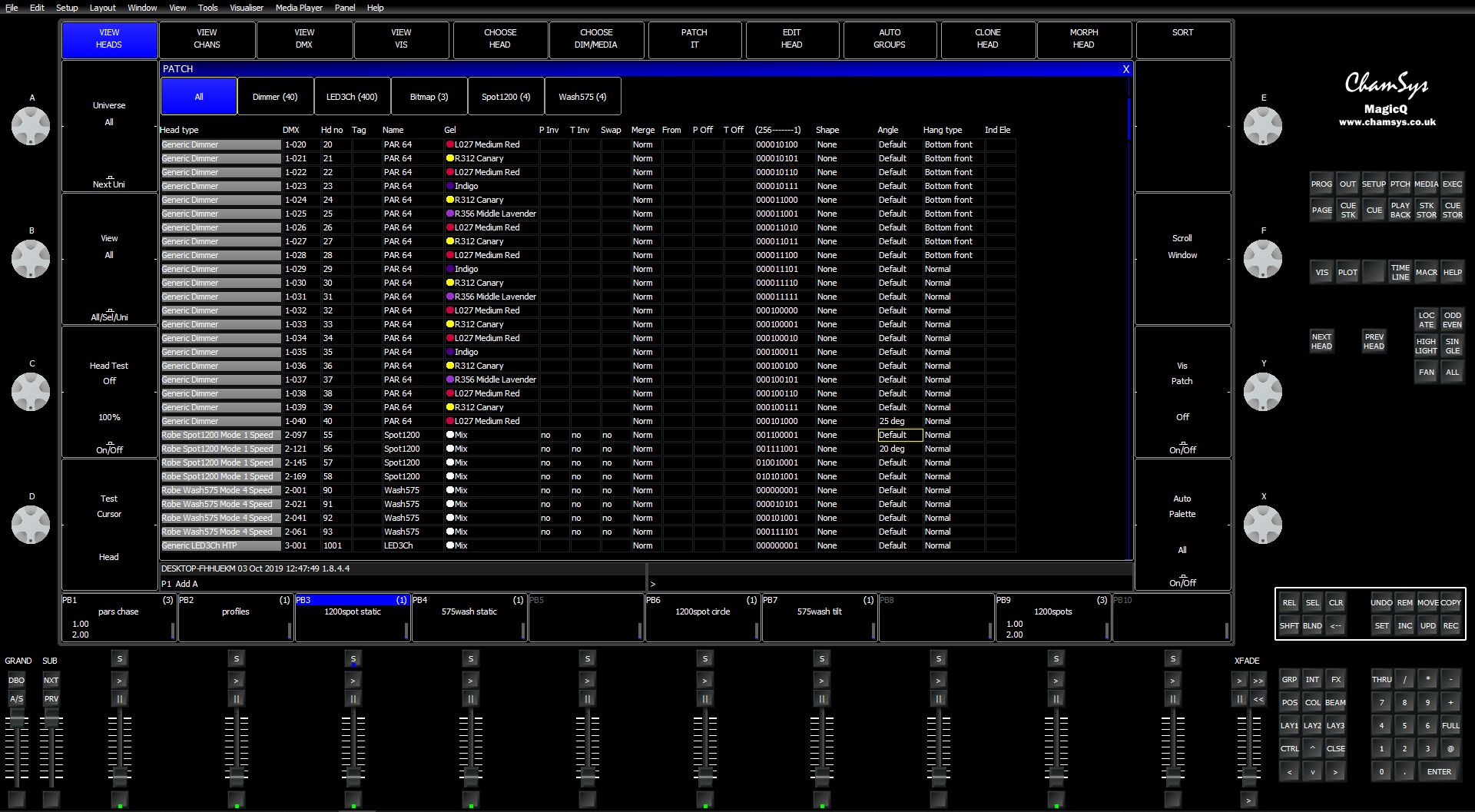Close the PATCH window with X
Image resolution: width=1475 pixels, height=812 pixels.
1126,69
